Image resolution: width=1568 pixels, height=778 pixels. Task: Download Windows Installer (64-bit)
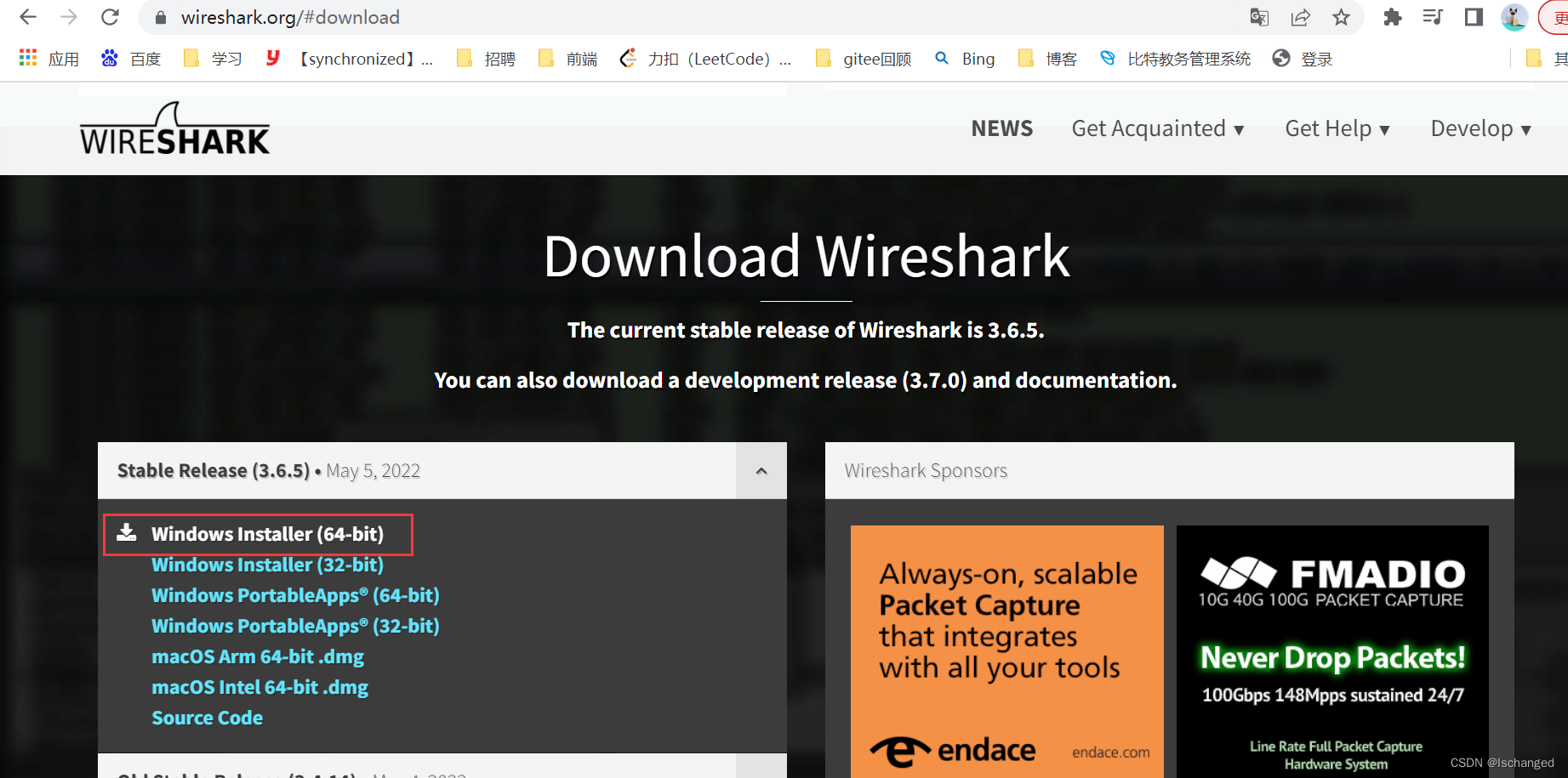267,534
